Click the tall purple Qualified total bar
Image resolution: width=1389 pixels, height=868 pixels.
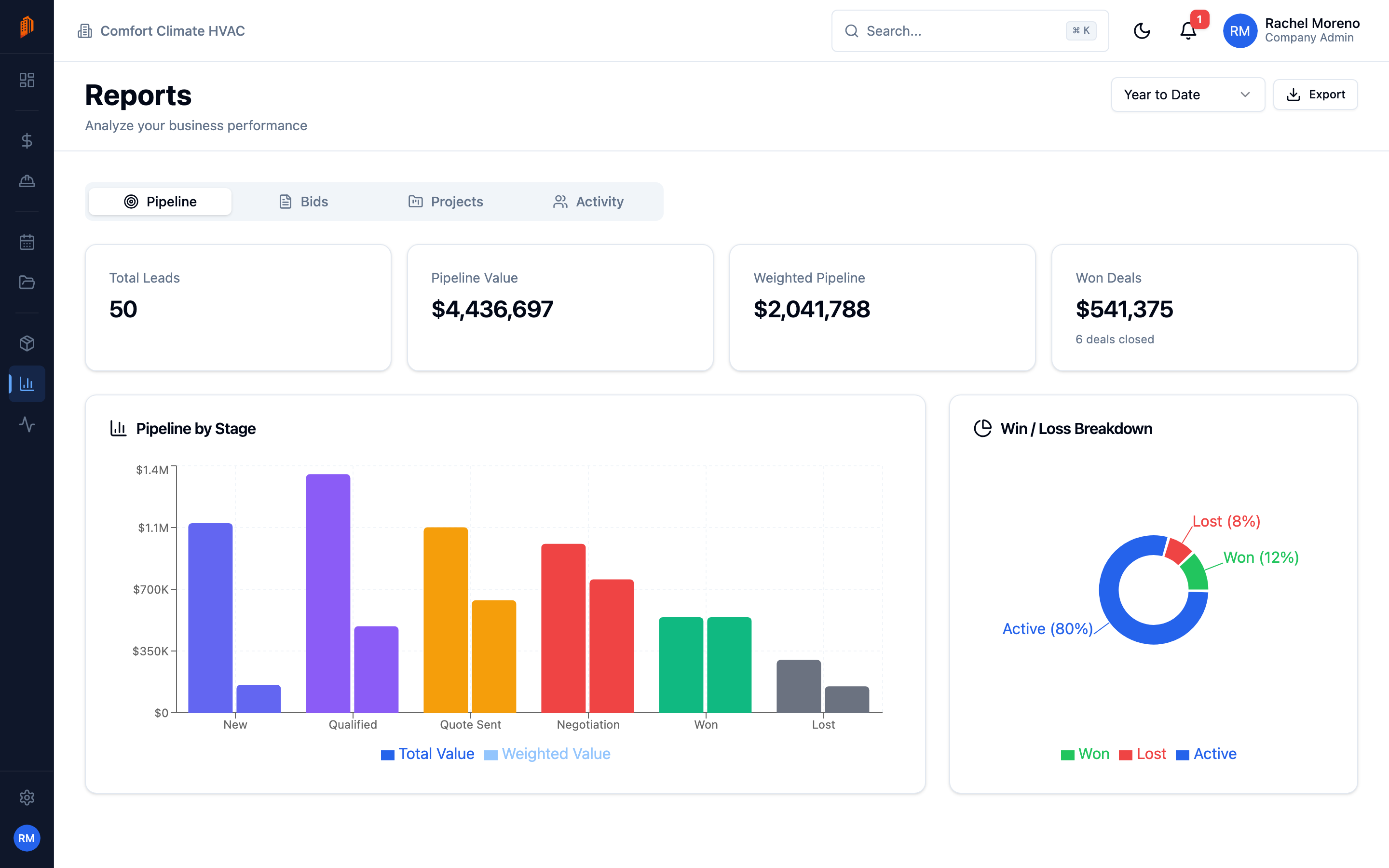328,593
